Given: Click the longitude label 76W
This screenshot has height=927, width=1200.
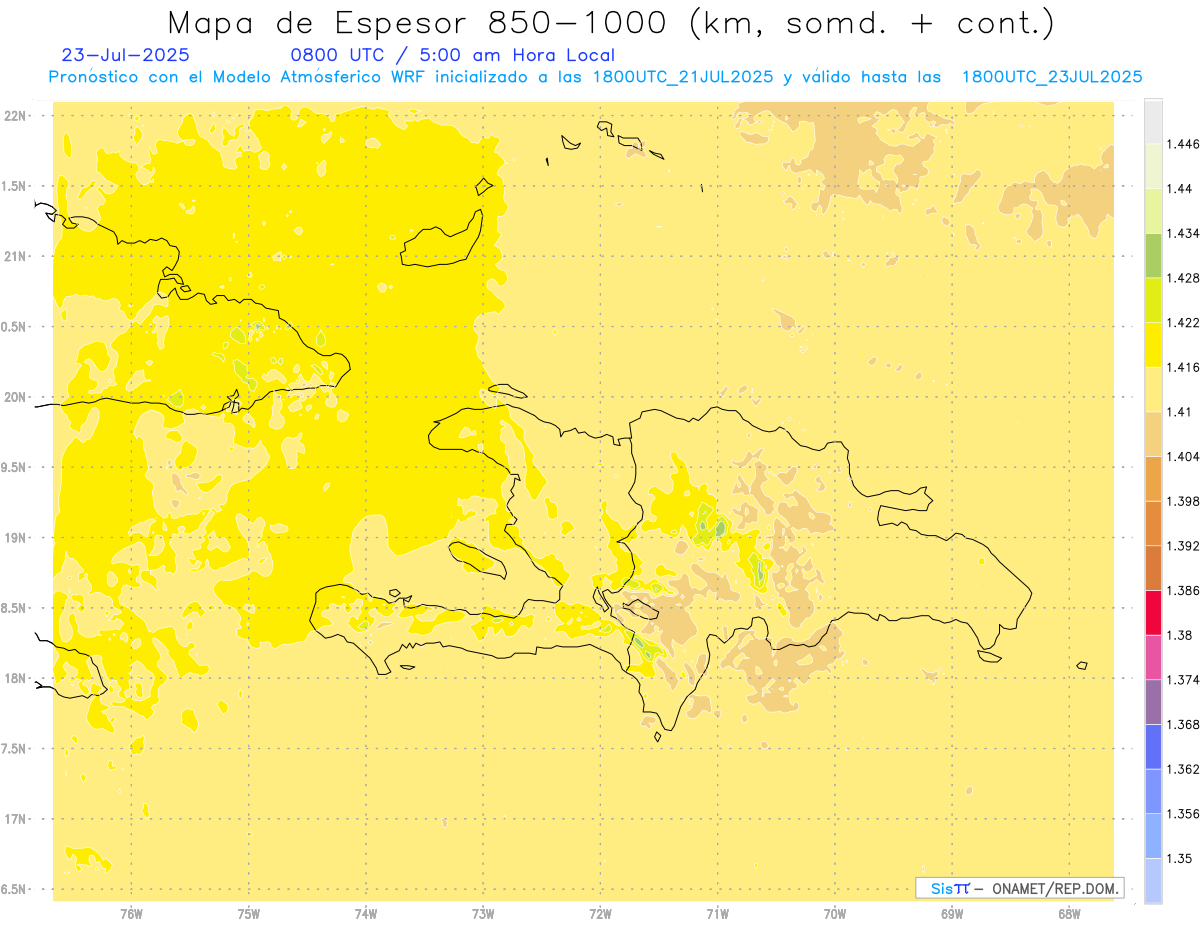Looking at the screenshot, I should [131, 914].
